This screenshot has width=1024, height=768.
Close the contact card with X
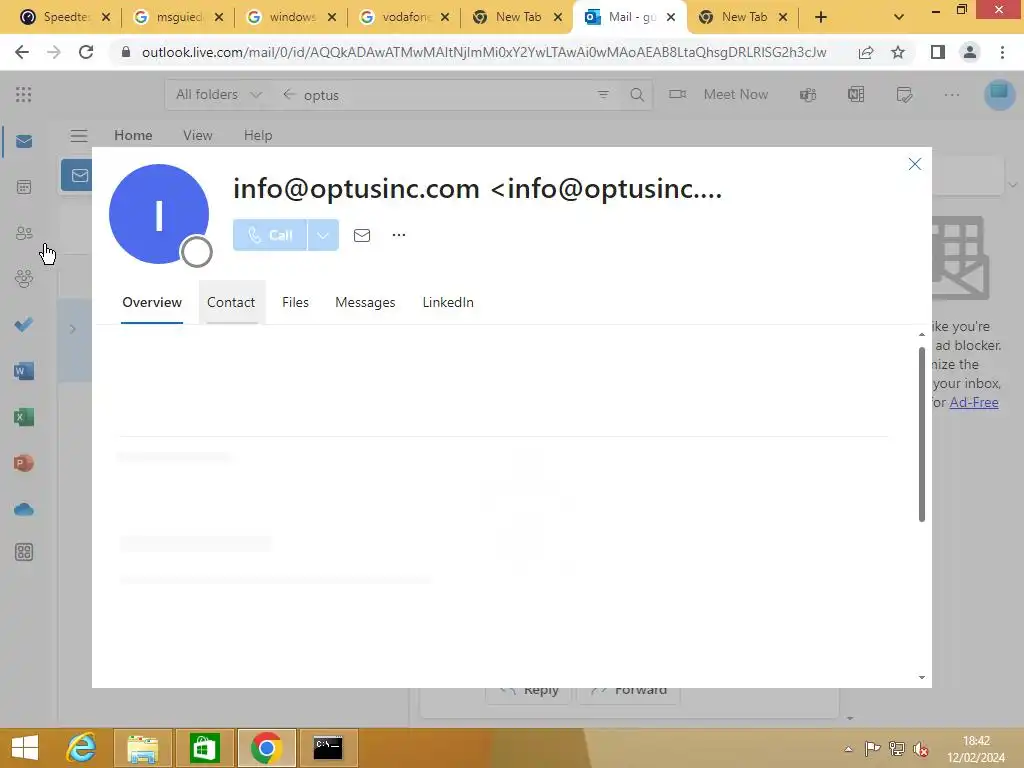(x=915, y=164)
